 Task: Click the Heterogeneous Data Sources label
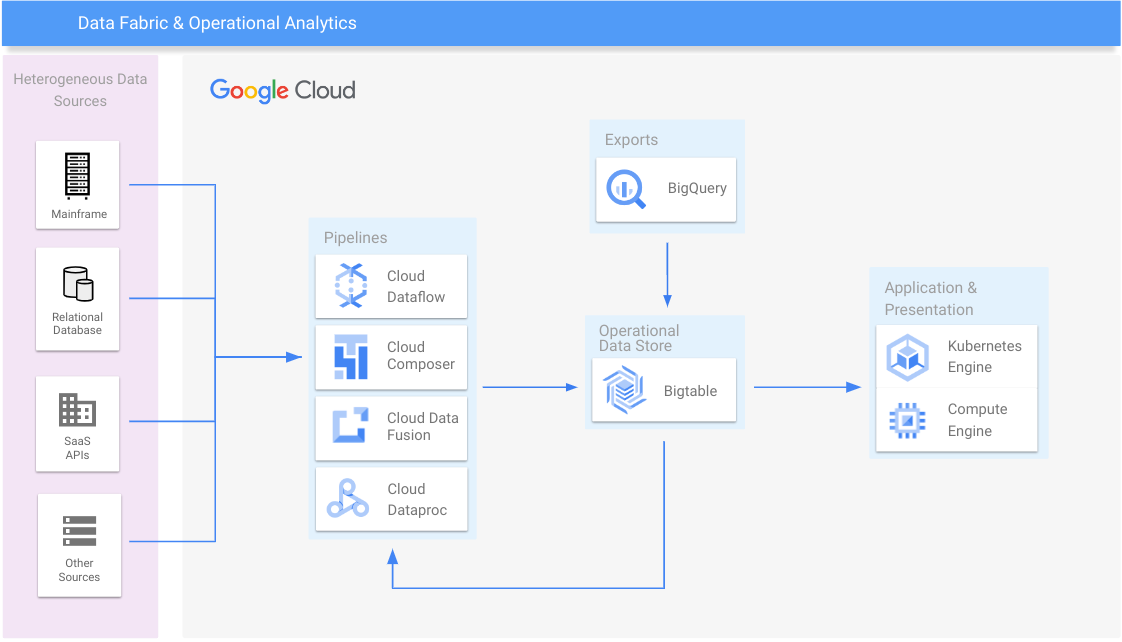click(80, 90)
